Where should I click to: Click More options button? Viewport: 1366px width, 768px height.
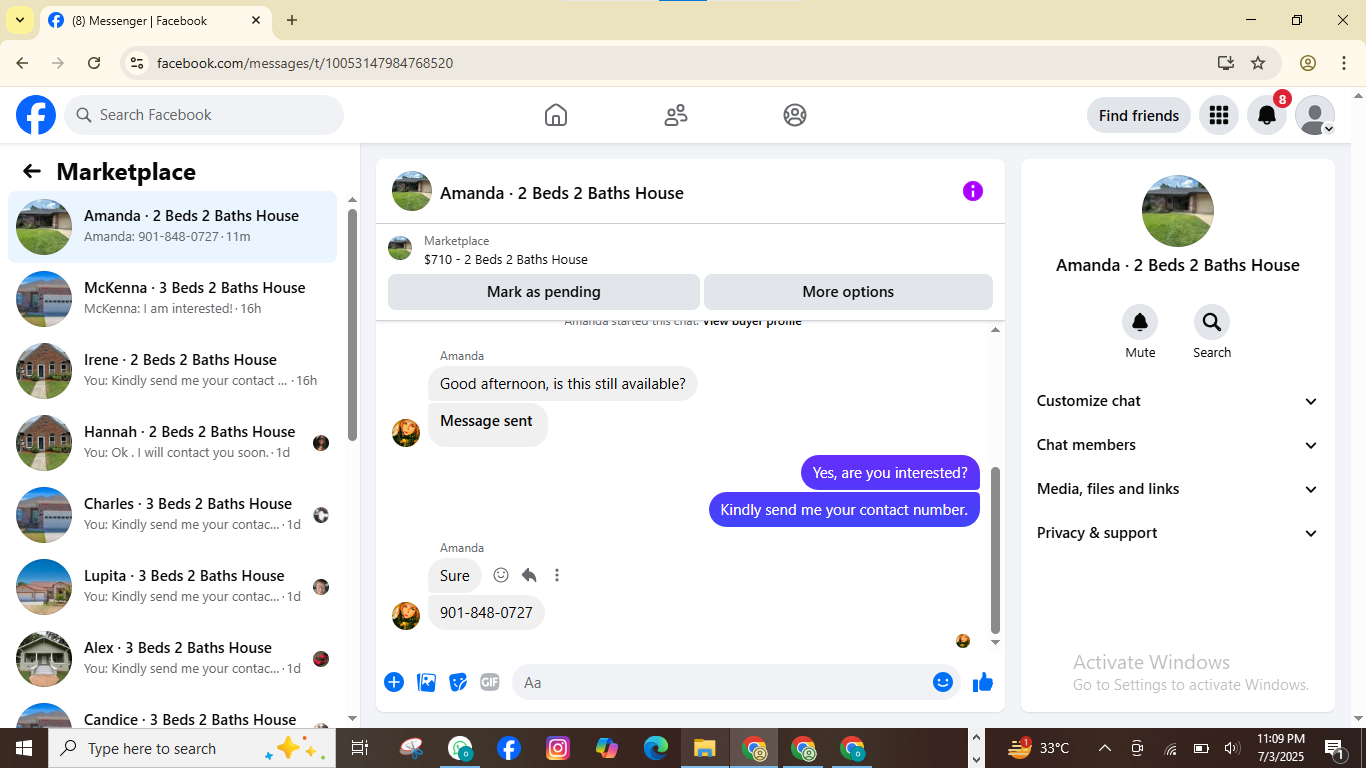pos(848,292)
